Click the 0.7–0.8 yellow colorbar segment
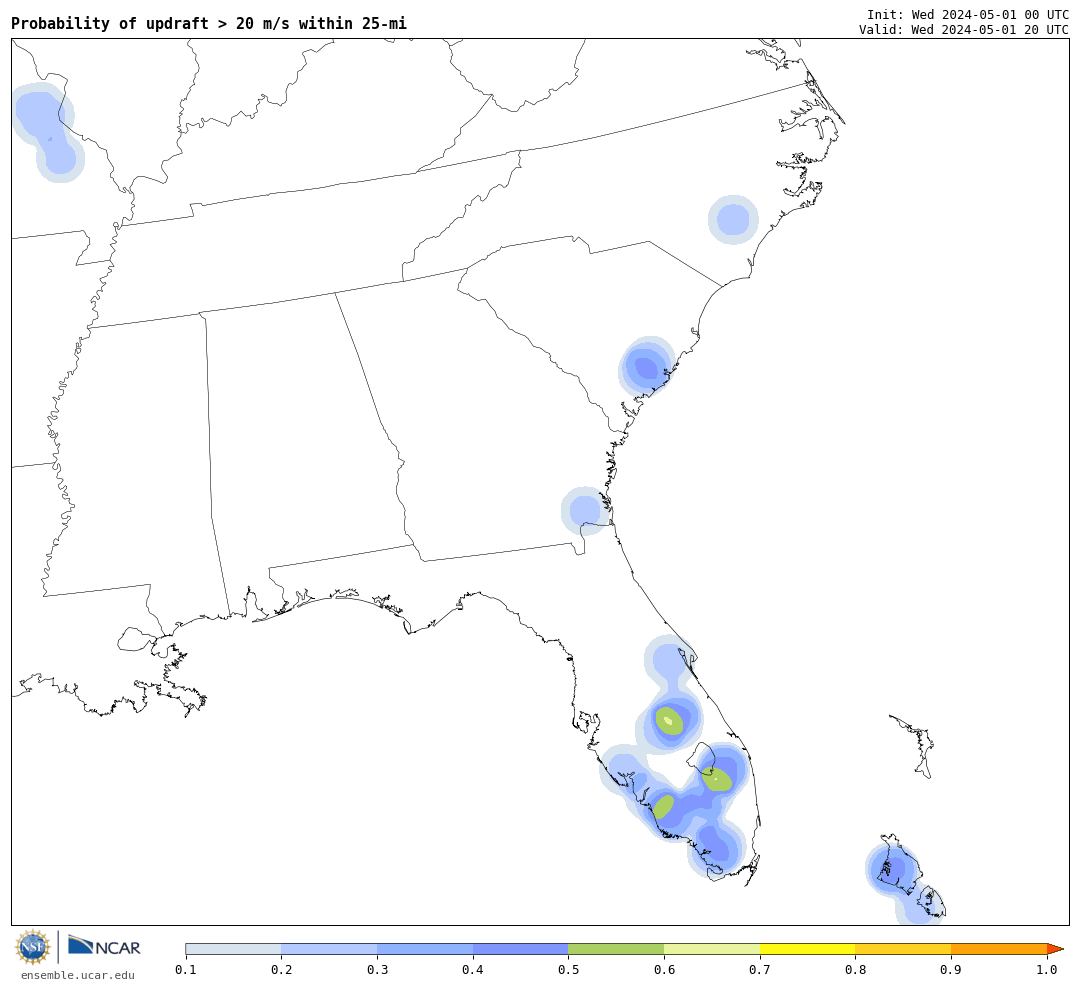The image size is (1080, 988). 807,949
